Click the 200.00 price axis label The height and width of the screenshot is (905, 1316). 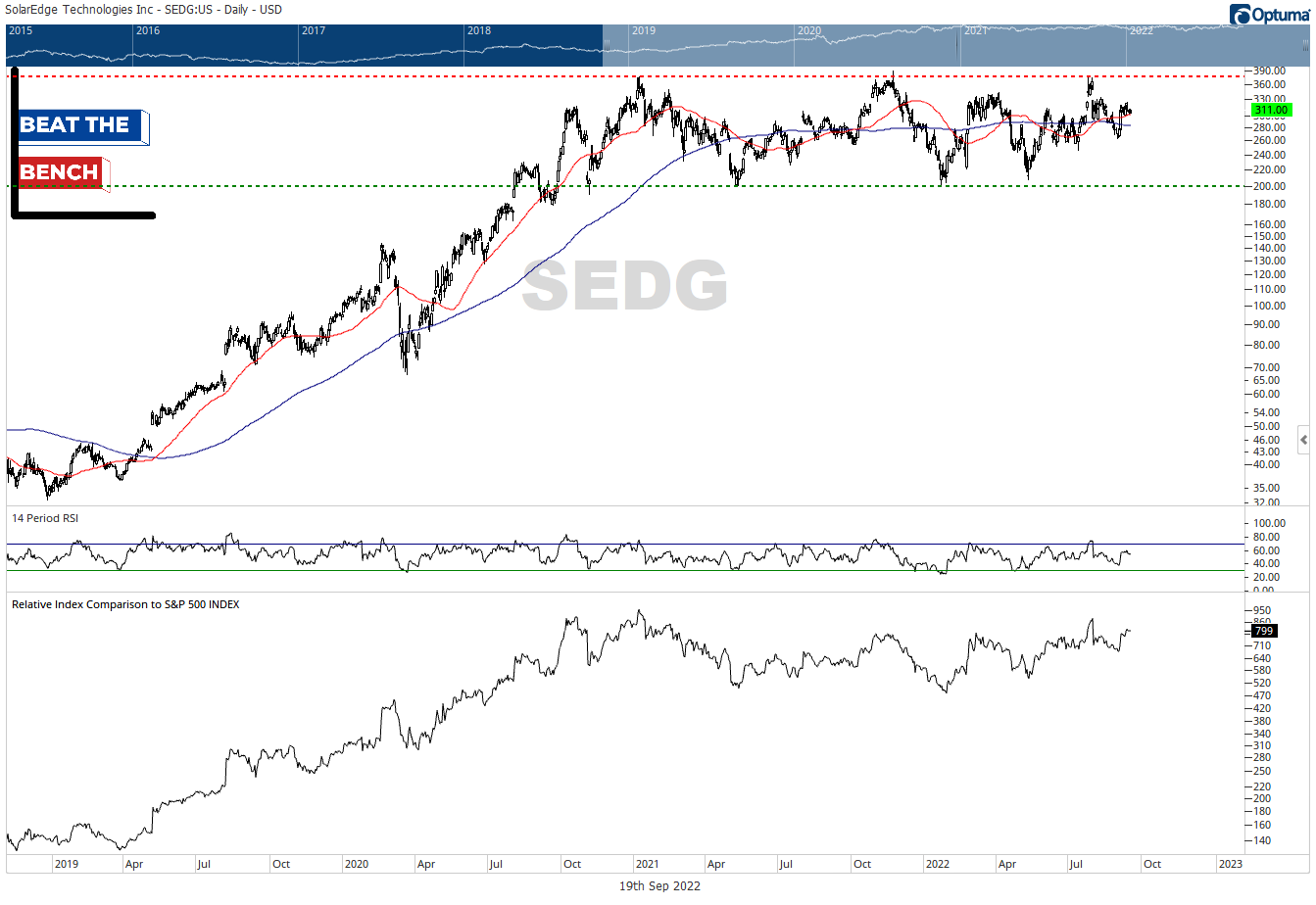pyautogui.click(x=1269, y=186)
